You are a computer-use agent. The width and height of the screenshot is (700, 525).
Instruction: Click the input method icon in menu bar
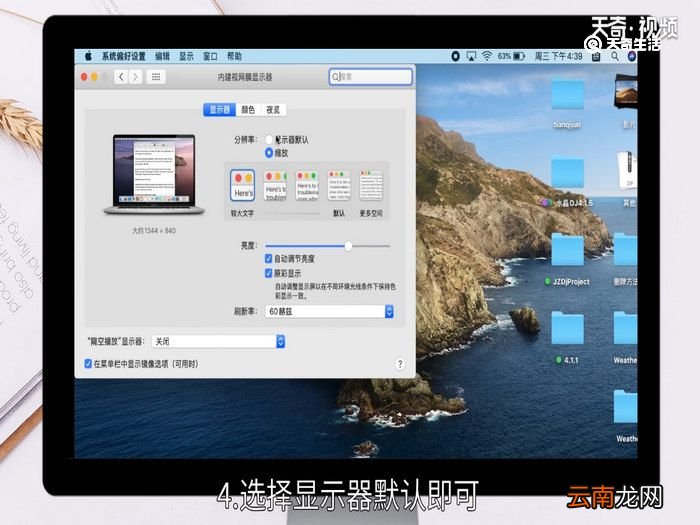click(x=596, y=56)
